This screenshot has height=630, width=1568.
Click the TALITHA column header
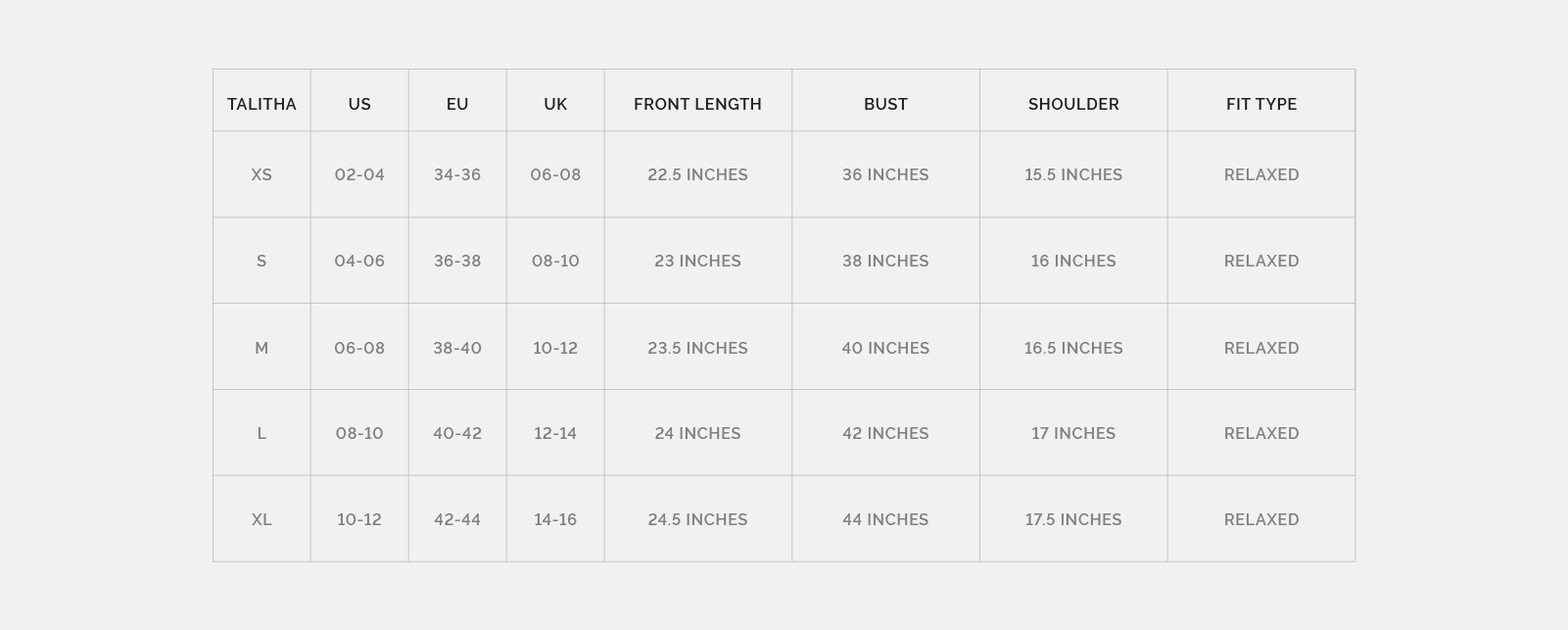click(x=261, y=104)
